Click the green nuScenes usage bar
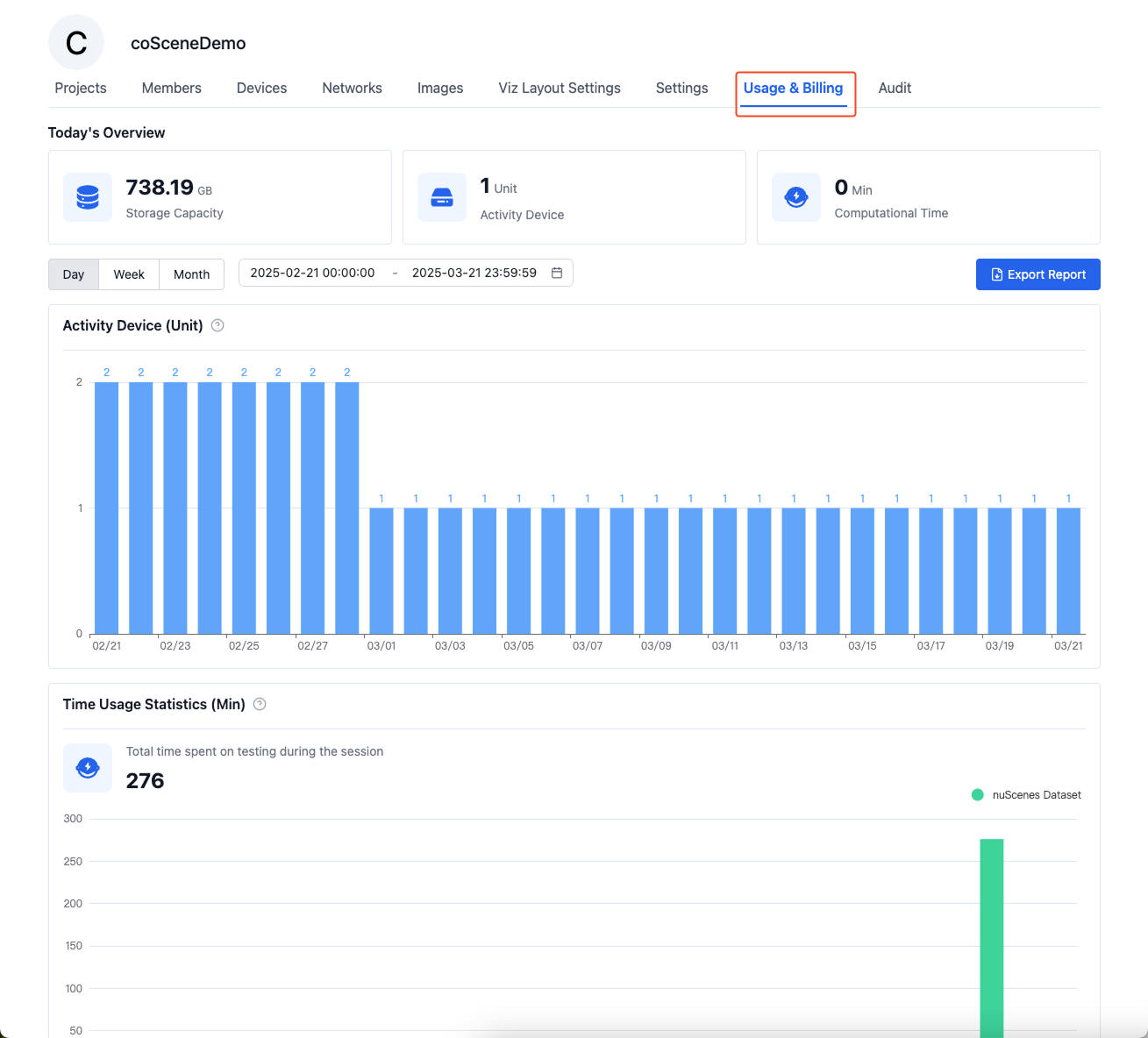Image resolution: width=1148 pixels, height=1038 pixels. [992, 938]
